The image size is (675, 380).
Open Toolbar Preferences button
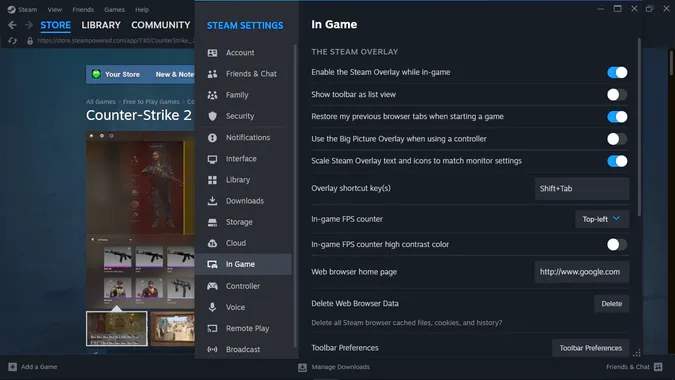[591, 348]
